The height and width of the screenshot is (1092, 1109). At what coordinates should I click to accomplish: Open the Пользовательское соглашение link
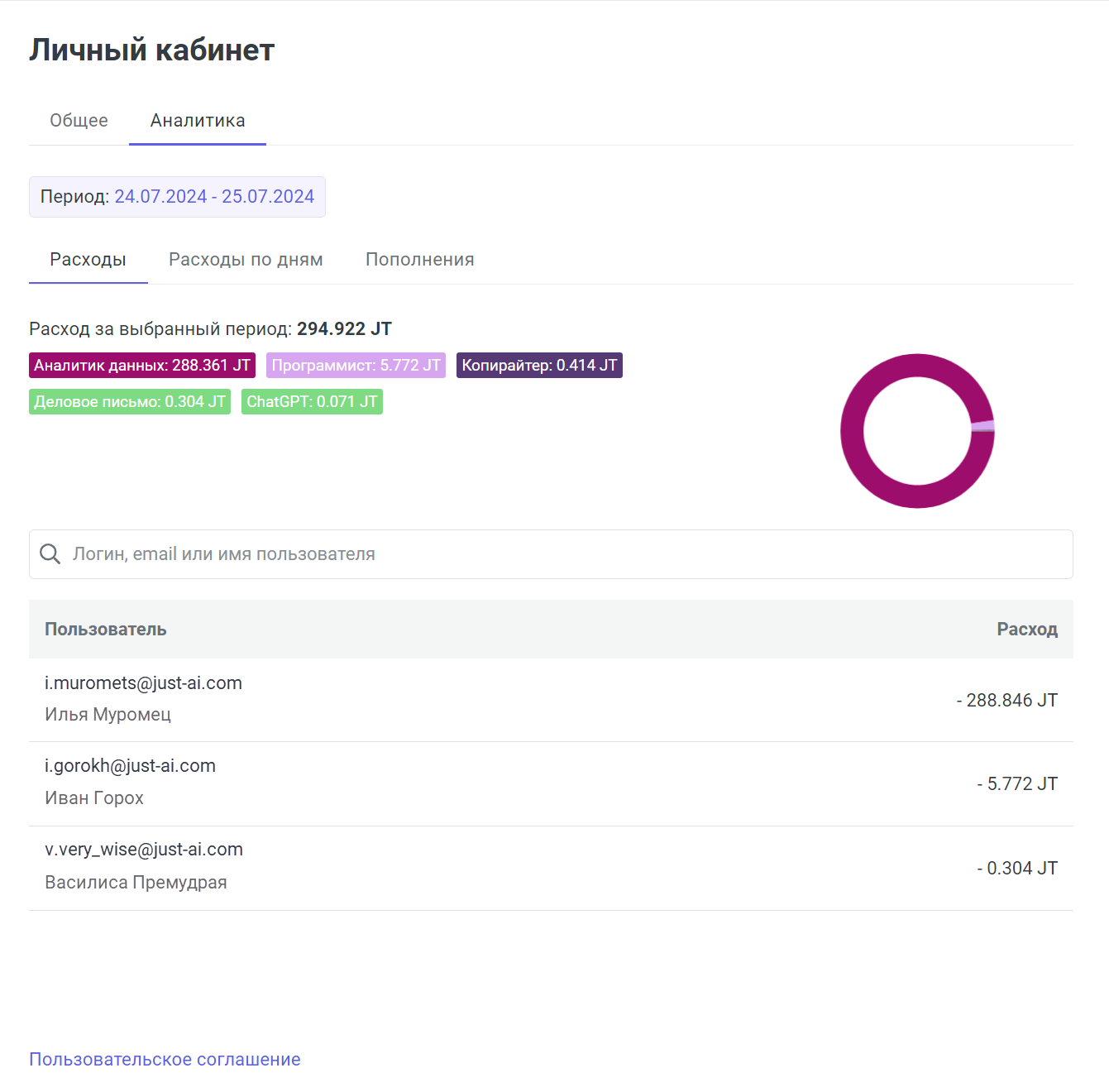[165, 1060]
